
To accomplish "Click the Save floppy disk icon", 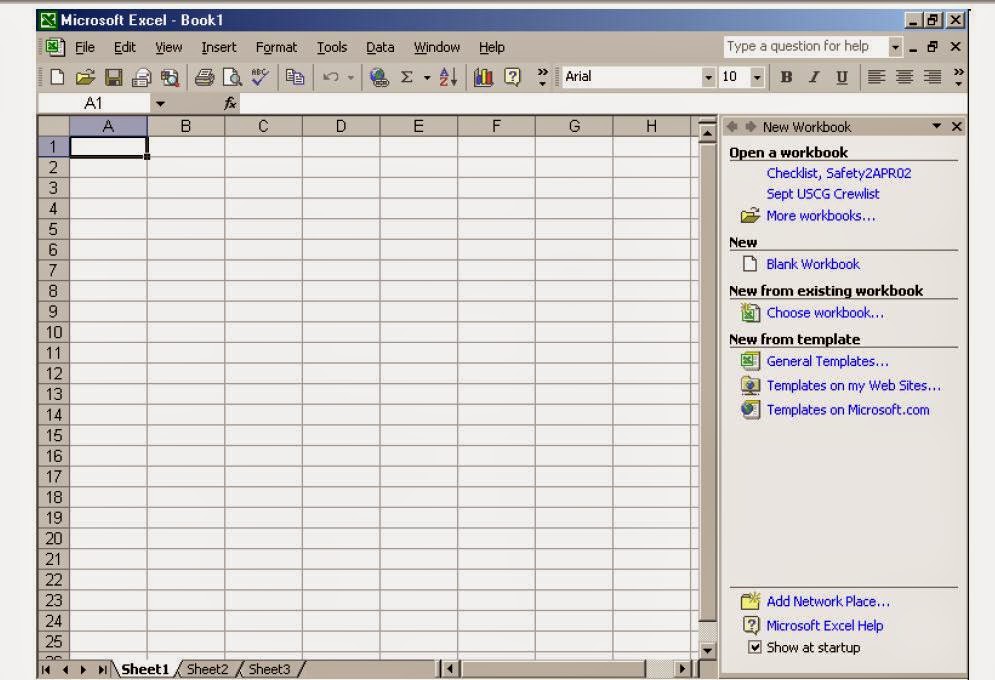I will 114,77.
